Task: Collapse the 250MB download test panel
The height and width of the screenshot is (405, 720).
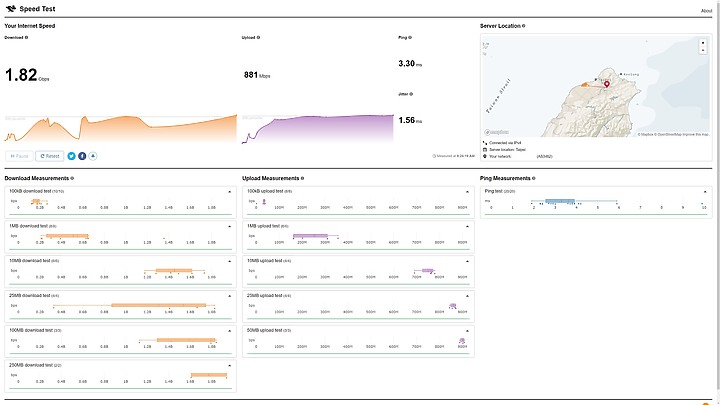Action: pyautogui.click(x=230, y=366)
